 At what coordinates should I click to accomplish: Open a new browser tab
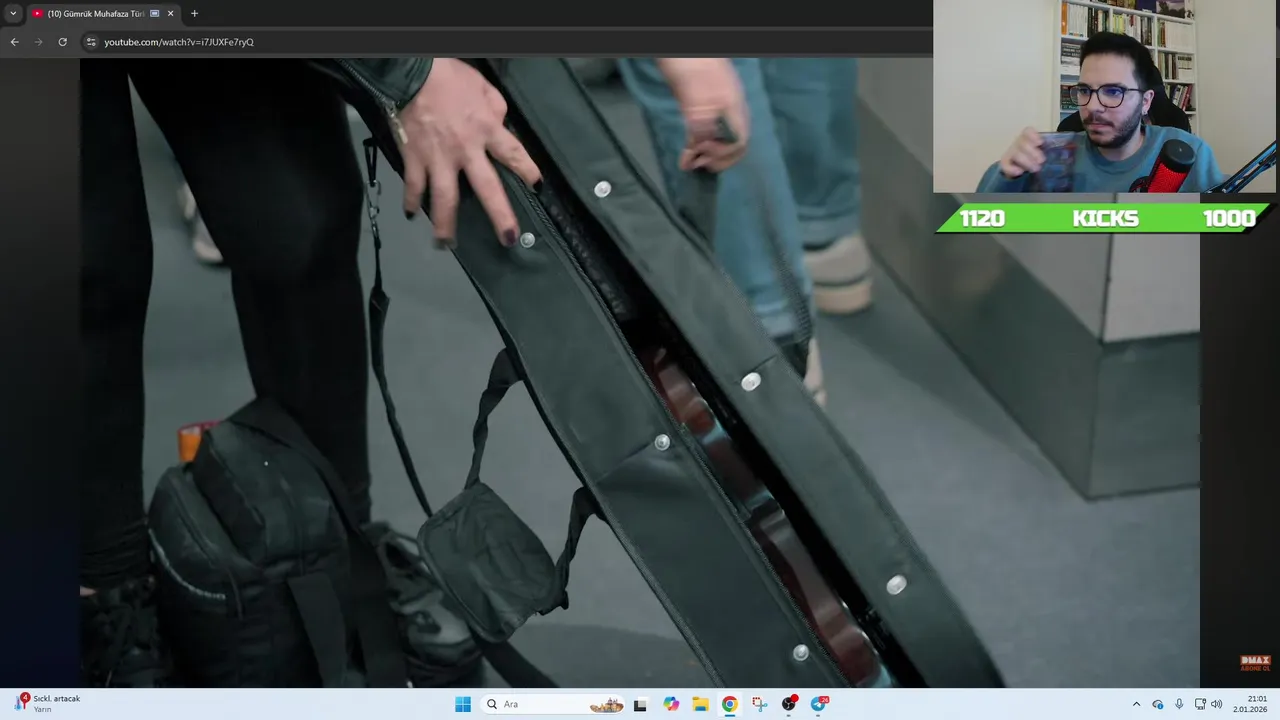coord(194,13)
